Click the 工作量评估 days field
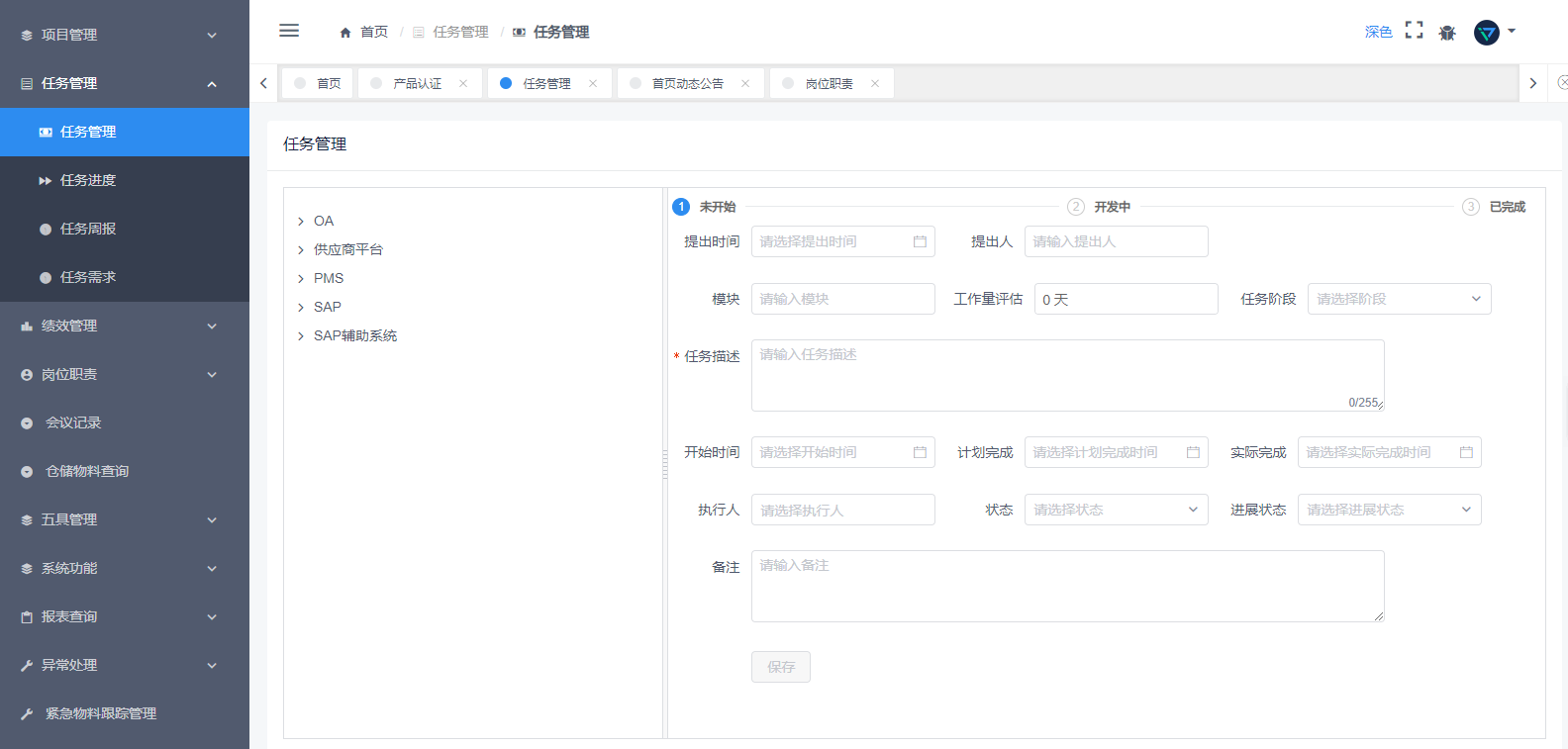Viewport: 1568px width, 749px height. coord(1127,299)
